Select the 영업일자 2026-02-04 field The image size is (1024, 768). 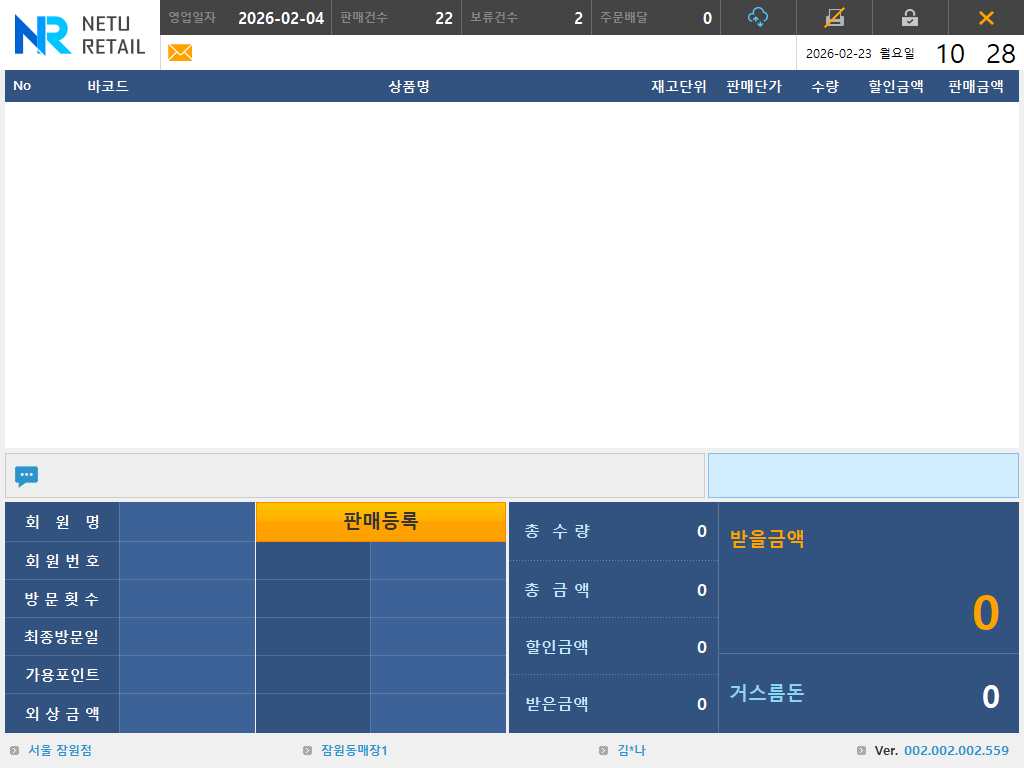[246, 18]
